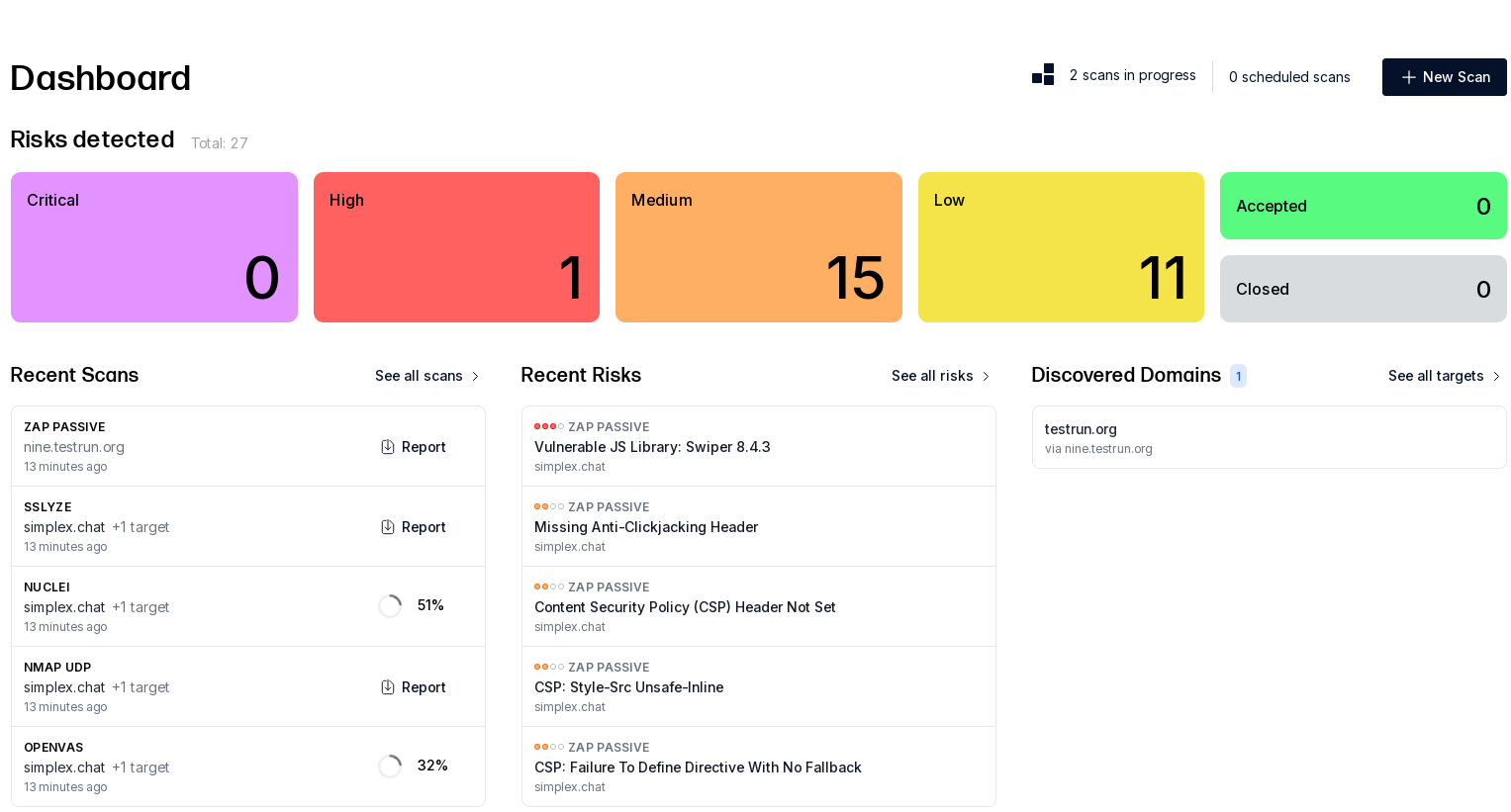The image size is (1511, 812).
Task: Open the Accepted risks tile
Action: [1364, 206]
